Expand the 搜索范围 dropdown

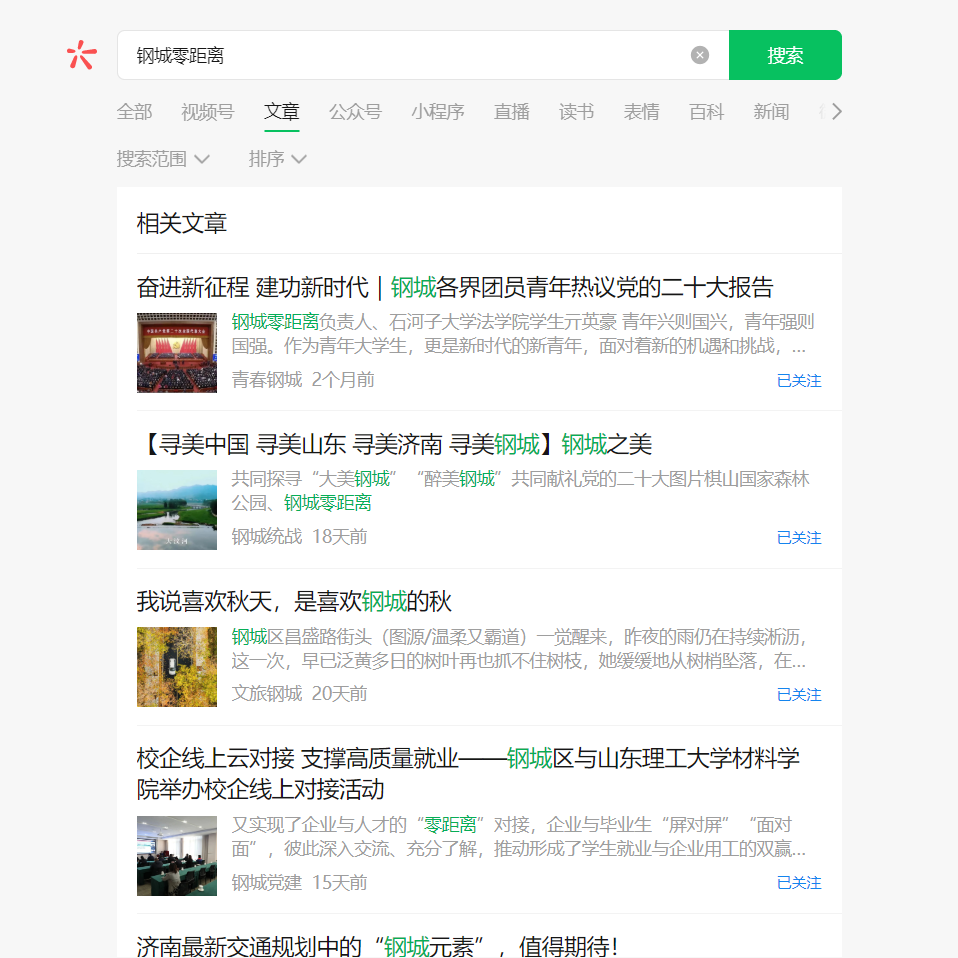click(x=163, y=159)
